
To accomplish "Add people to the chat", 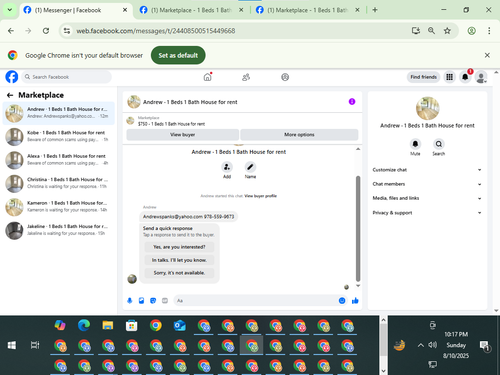I will pos(227,167).
